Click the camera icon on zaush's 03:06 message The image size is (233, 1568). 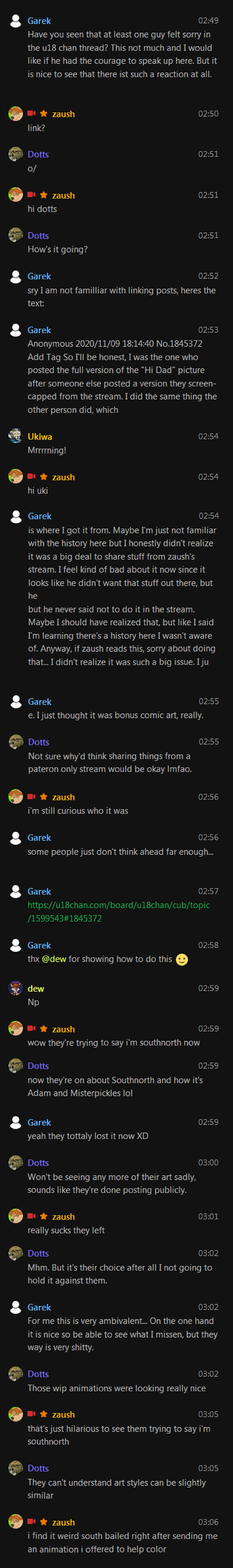(x=32, y=1522)
